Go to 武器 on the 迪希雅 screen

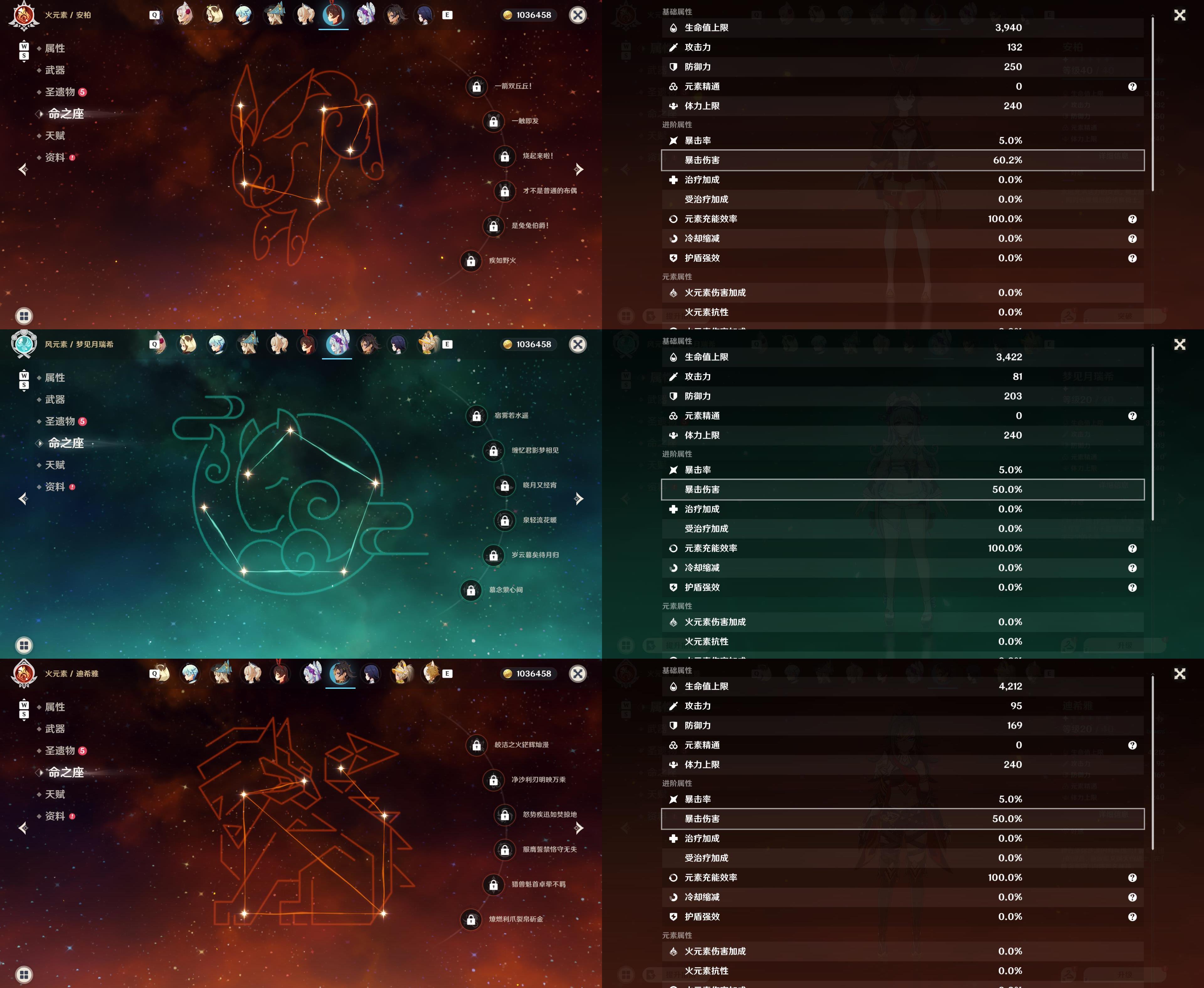[x=55, y=729]
